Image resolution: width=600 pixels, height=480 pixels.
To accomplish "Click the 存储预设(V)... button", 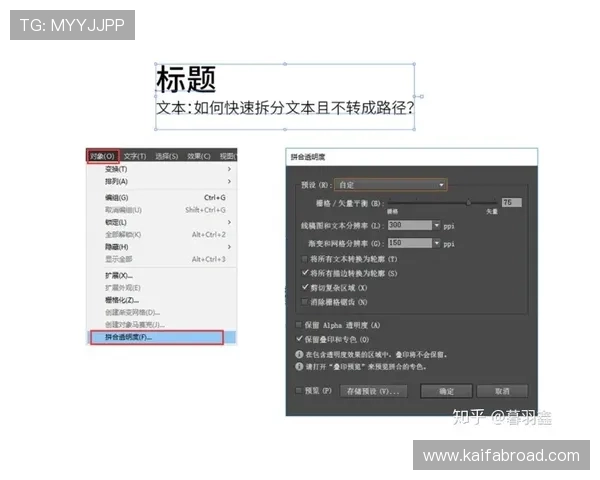I will coord(373,391).
